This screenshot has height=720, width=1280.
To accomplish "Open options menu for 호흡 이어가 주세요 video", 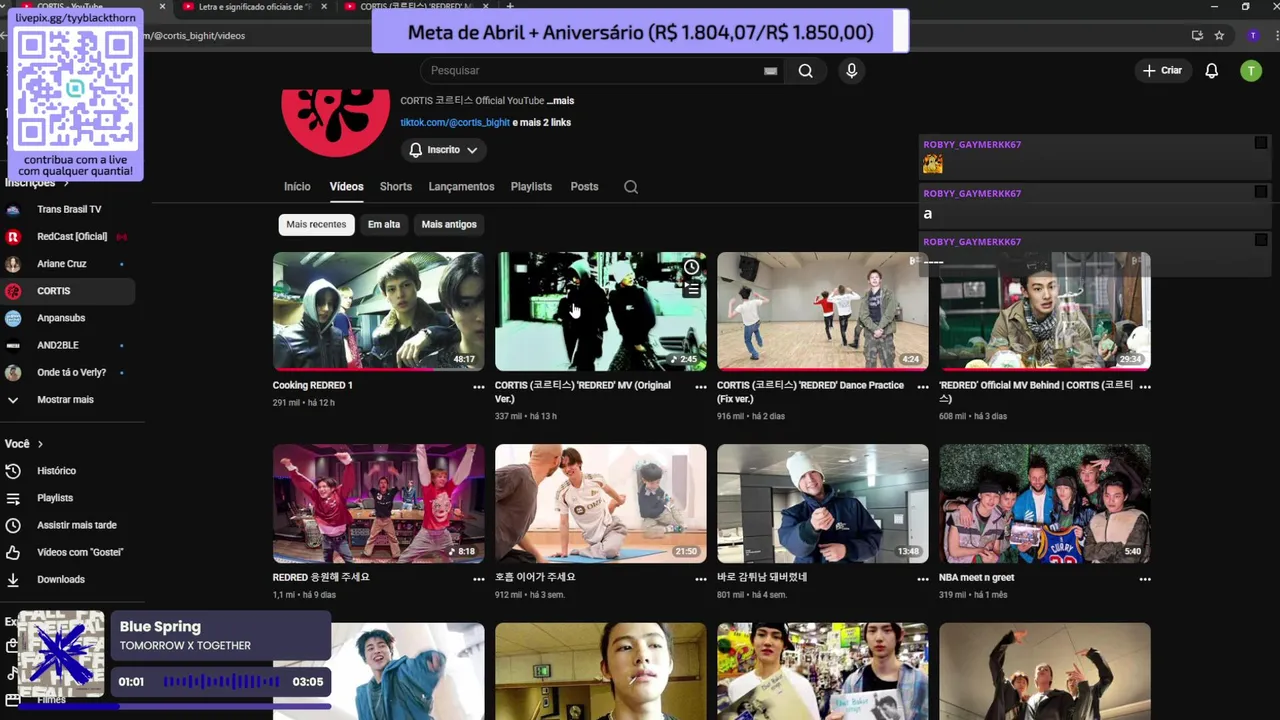I will tap(701, 579).
